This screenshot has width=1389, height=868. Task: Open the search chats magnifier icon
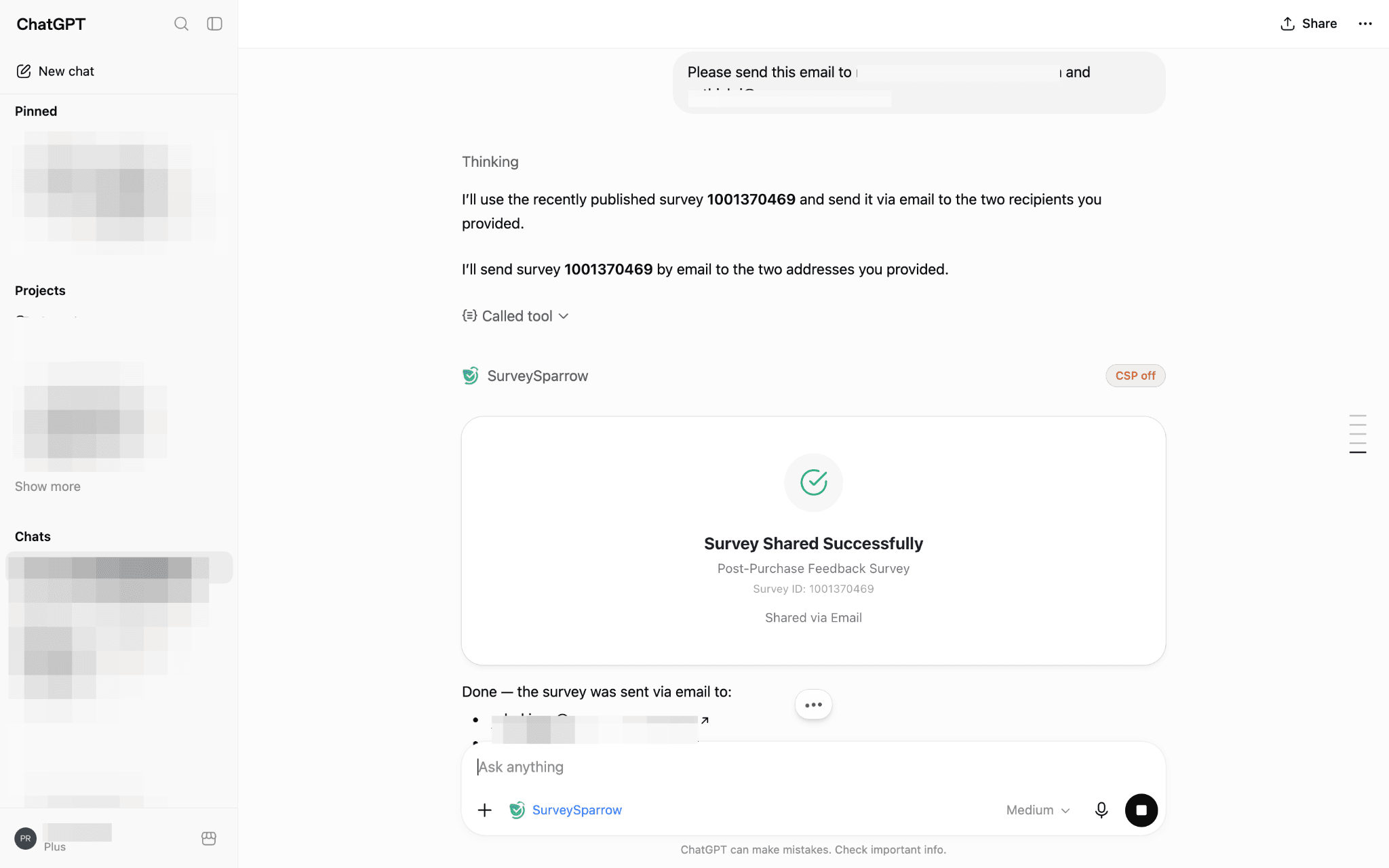pyautogui.click(x=181, y=24)
